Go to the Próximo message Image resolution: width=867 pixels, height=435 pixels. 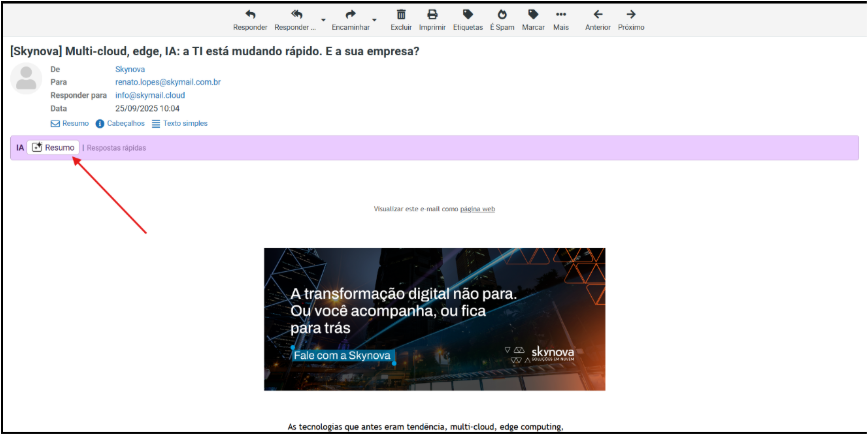point(631,15)
